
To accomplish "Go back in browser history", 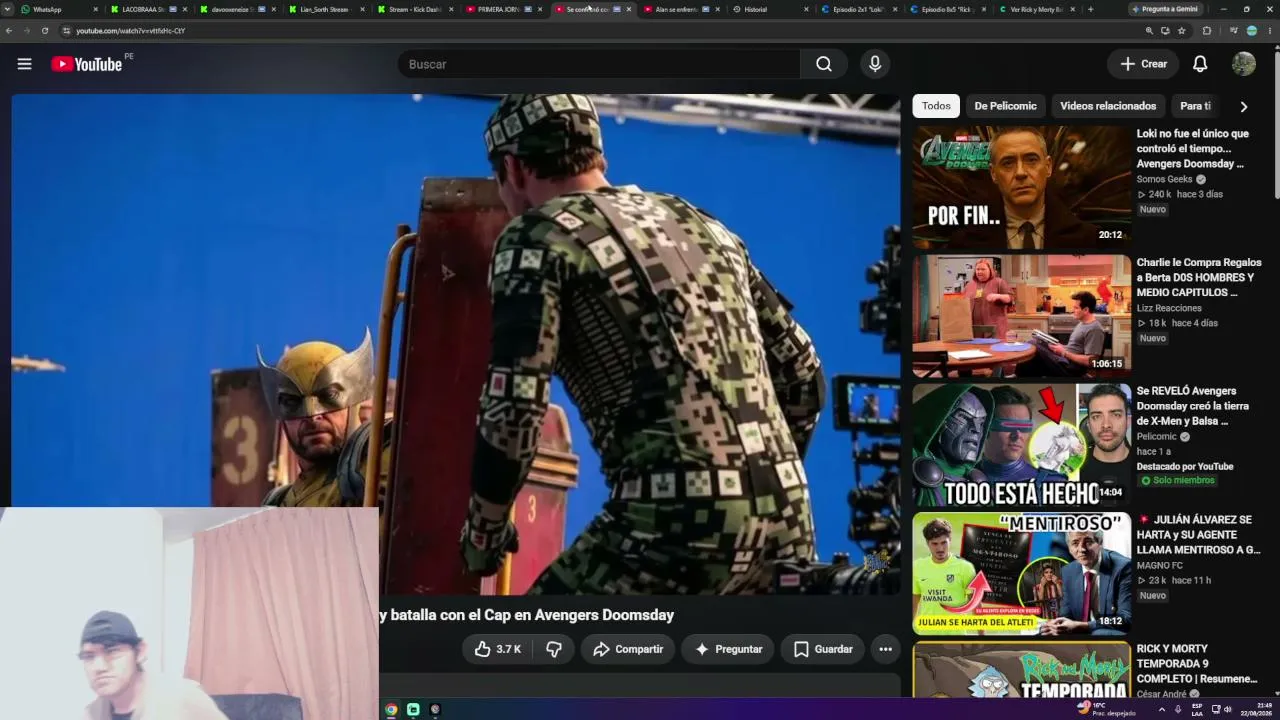I will pos(9,31).
